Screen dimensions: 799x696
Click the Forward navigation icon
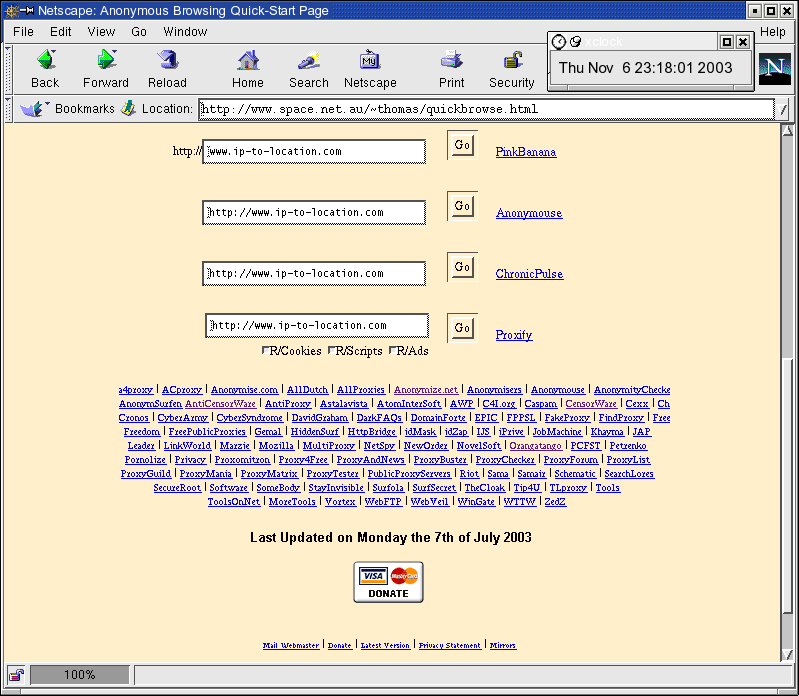[106, 60]
